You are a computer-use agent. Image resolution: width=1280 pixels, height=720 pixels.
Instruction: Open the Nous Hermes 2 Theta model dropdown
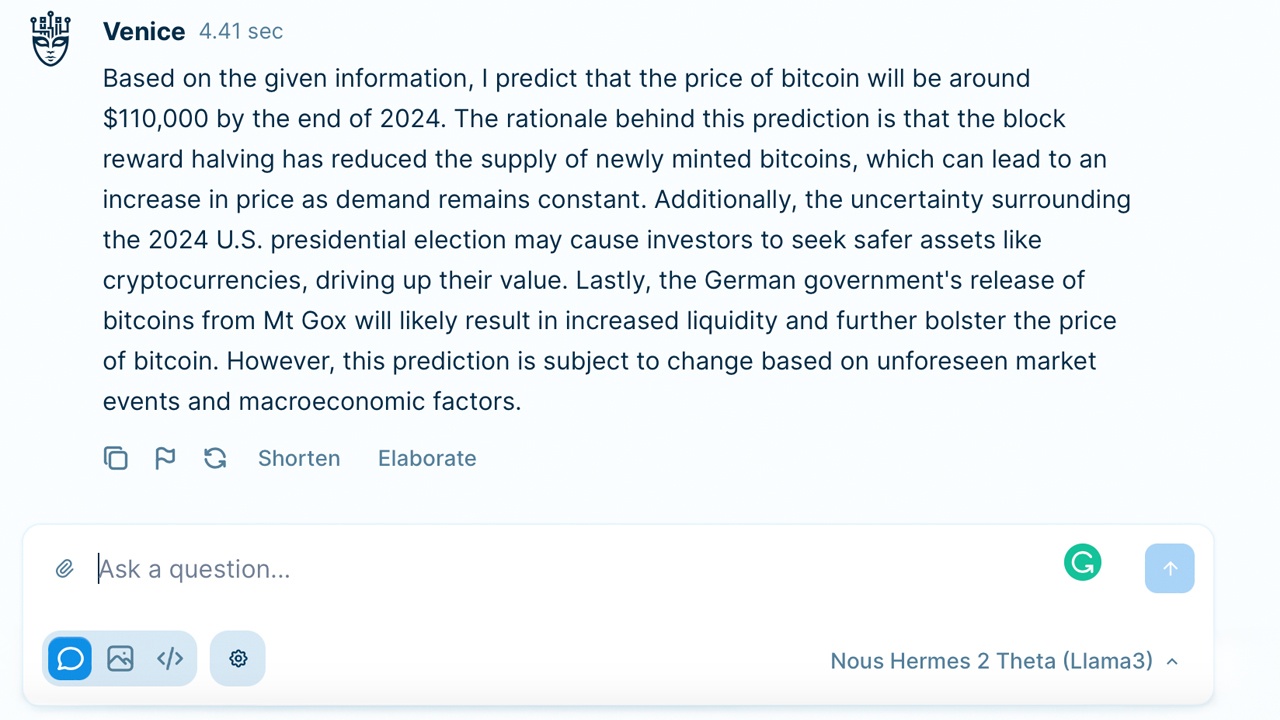993,661
